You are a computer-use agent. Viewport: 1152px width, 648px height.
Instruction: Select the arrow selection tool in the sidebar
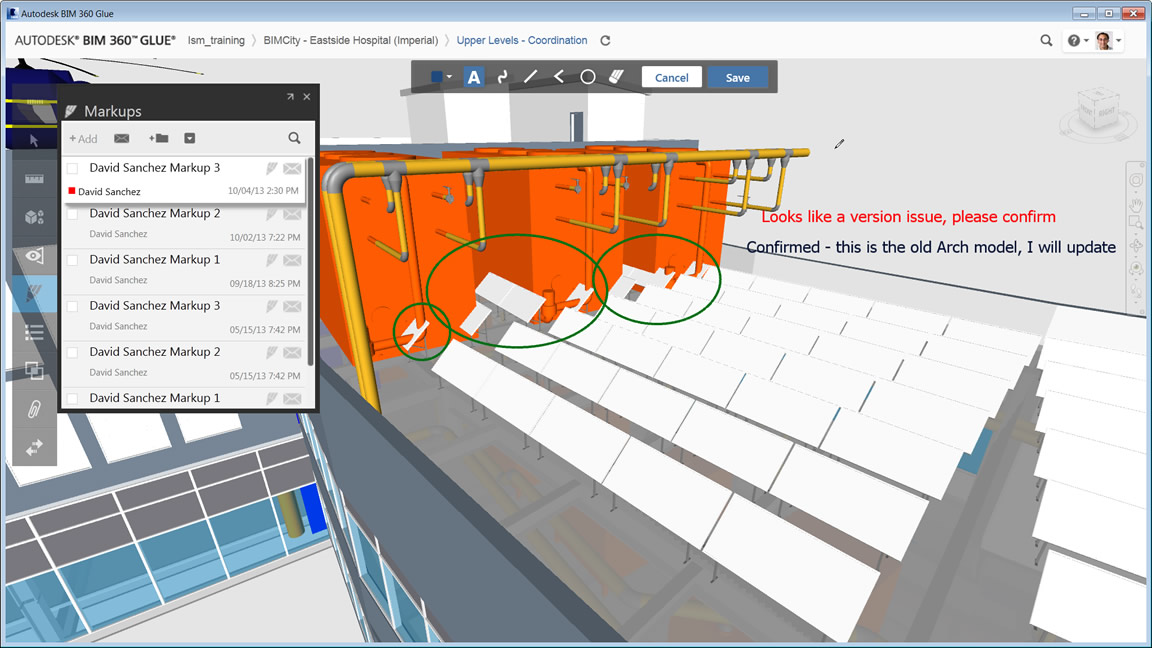[34, 140]
